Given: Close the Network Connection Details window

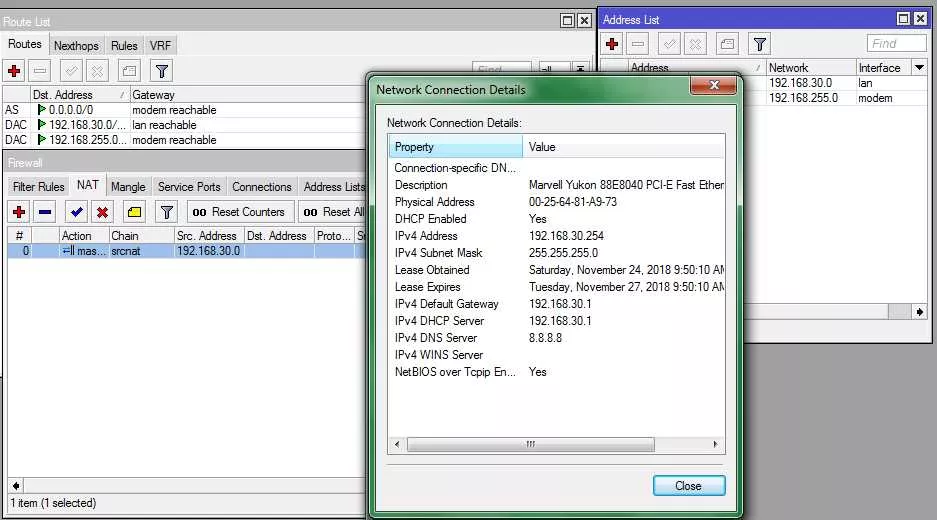Looking at the screenshot, I should pyautogui.click(x=714, y=85).
